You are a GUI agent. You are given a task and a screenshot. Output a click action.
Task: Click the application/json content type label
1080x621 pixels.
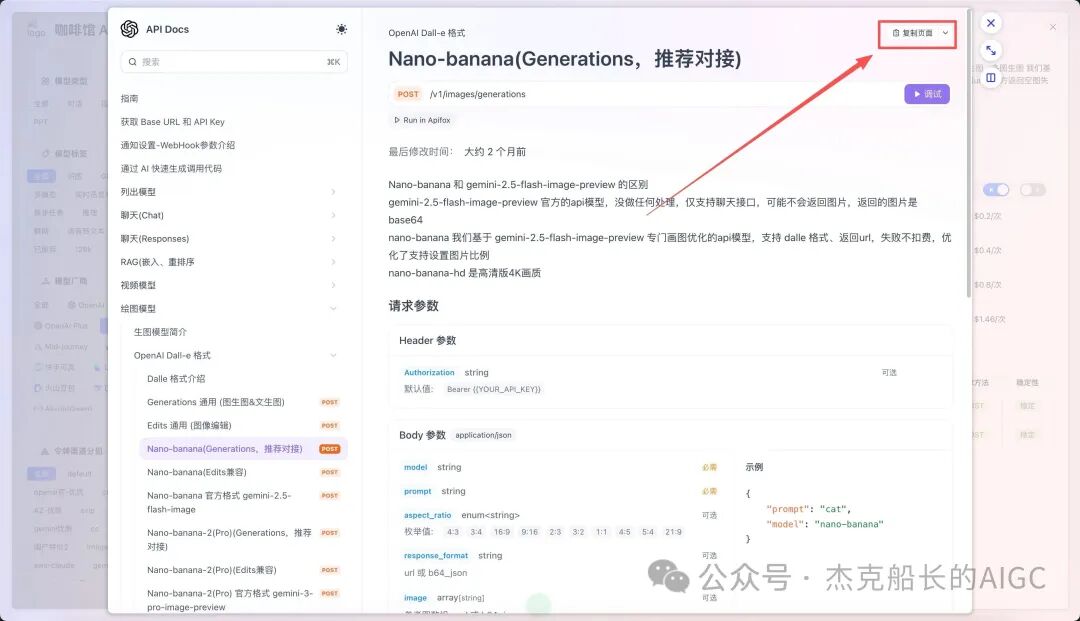click(x=484, y=435)
